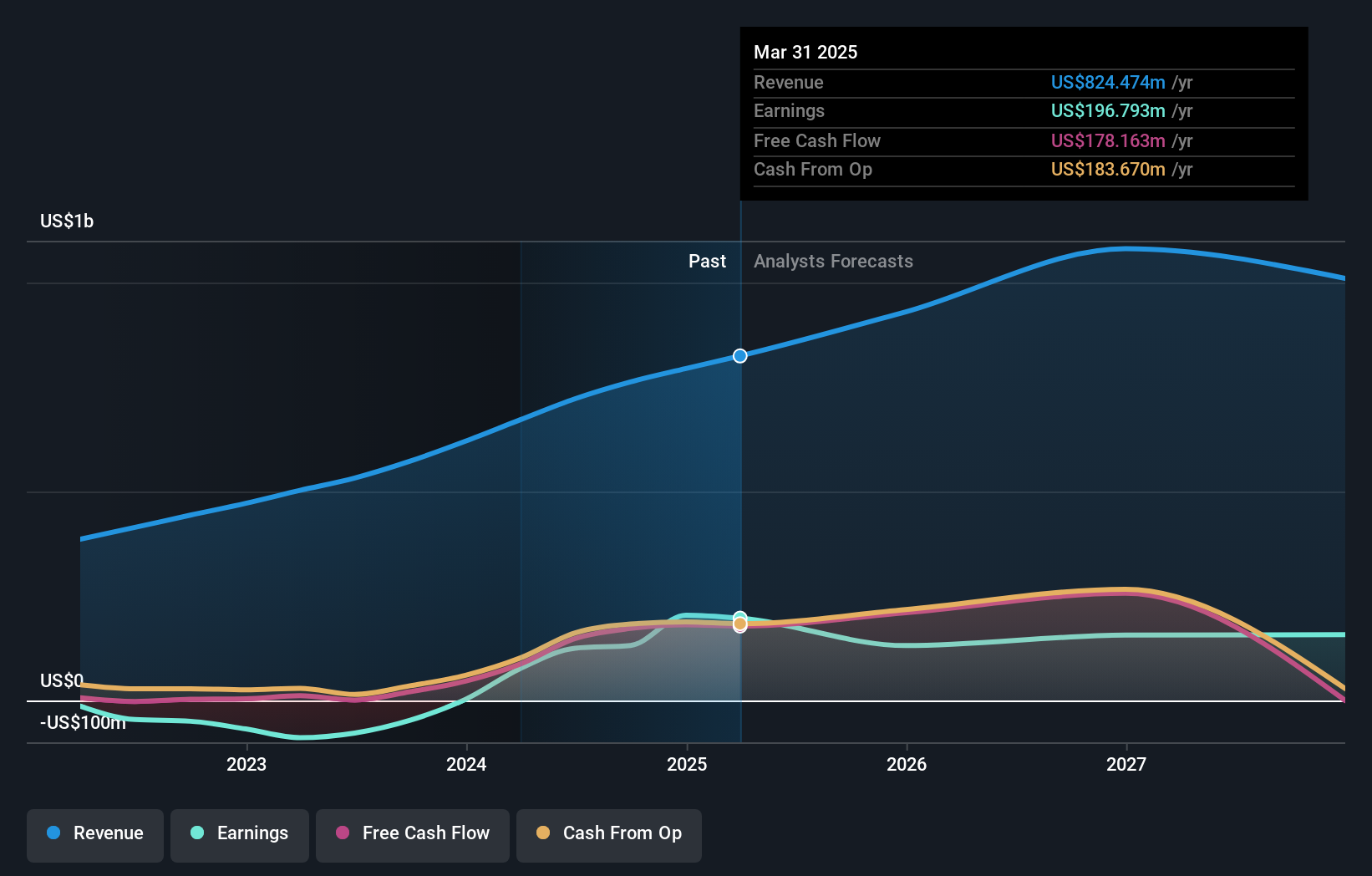Viewport: 1372px width, 876px height.
Task: Click the 2025 x-axis label
Action: [x=687, y=764]
